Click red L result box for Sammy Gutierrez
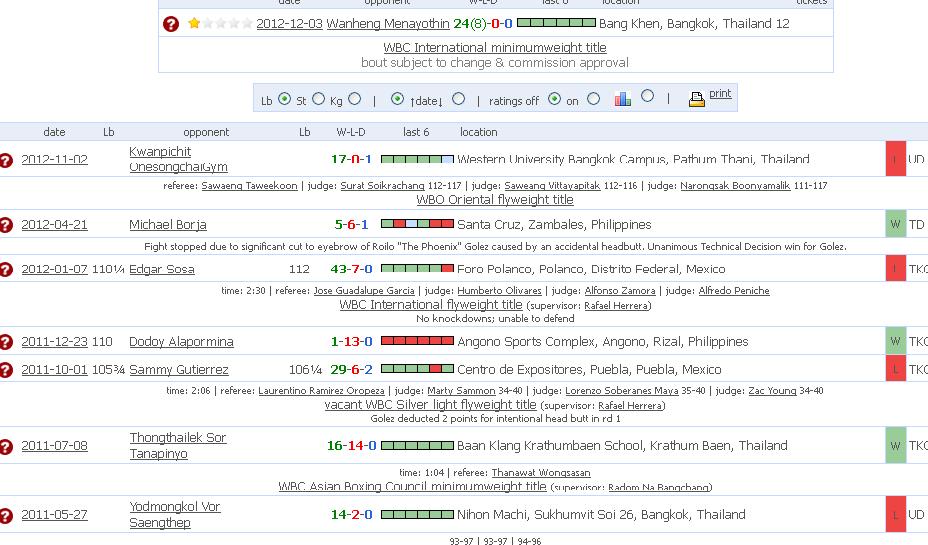Viewport: 928px width, 545px height. click(x=895, y=369)
